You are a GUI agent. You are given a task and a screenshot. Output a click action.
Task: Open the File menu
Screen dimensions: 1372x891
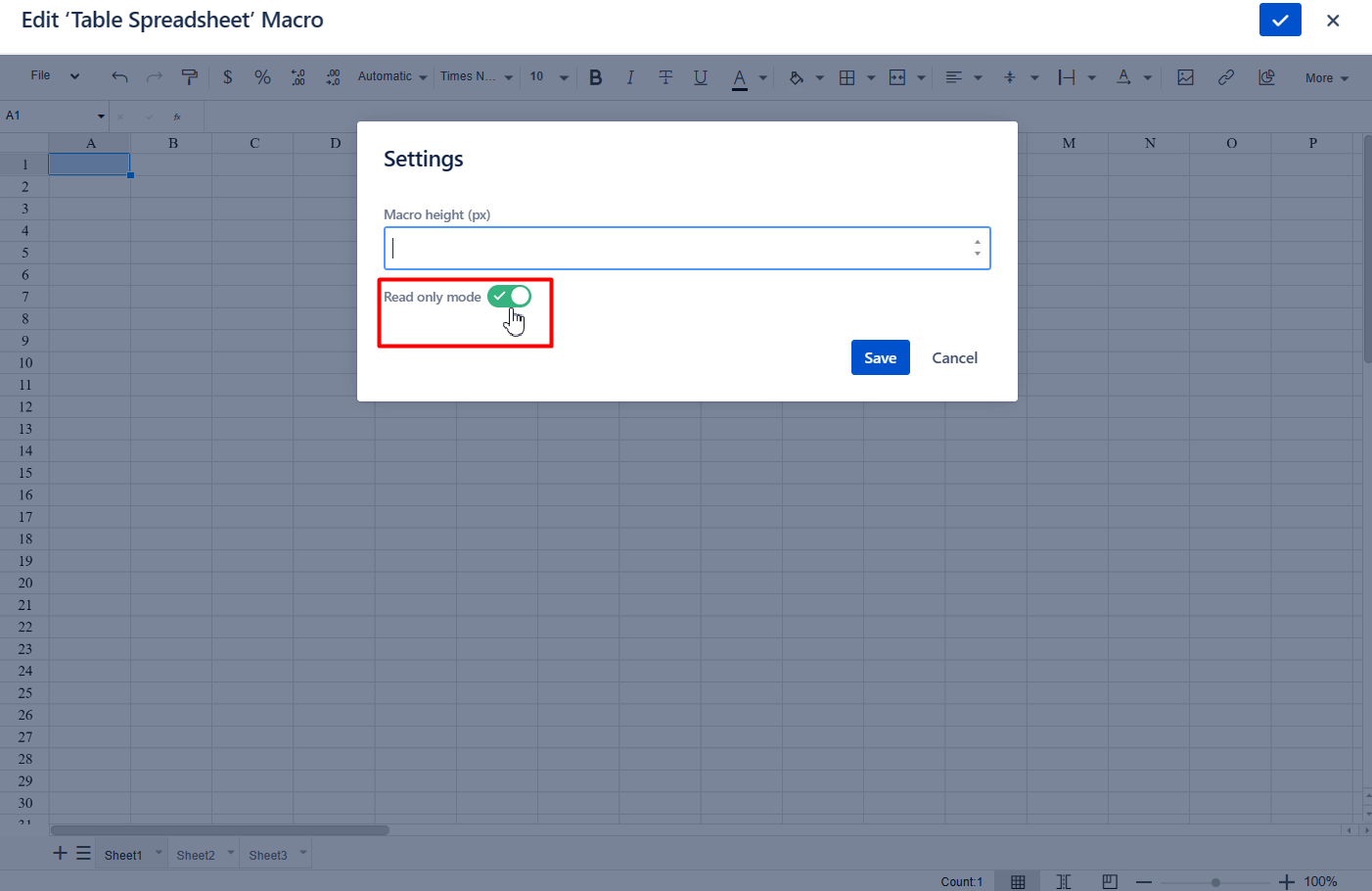click(54, 76)
